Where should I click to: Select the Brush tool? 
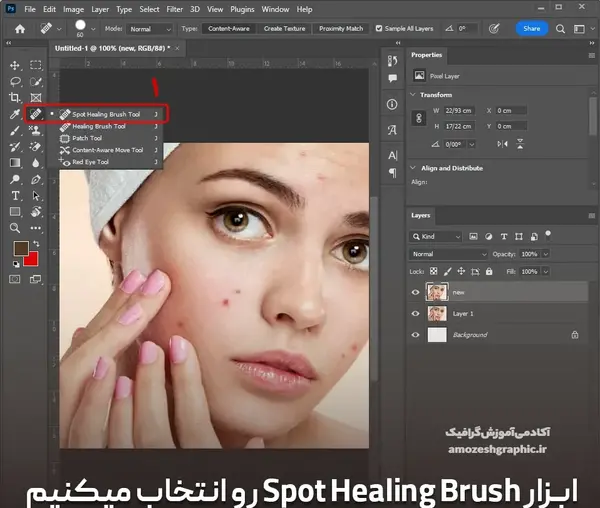[15, 130]
